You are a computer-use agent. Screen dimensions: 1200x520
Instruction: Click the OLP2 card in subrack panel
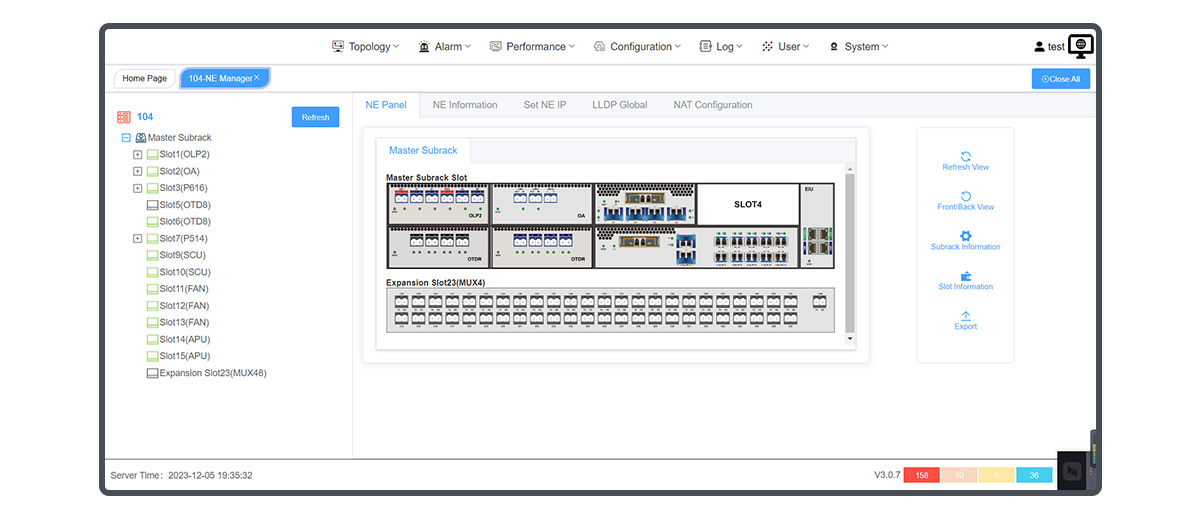coord(438,203)
